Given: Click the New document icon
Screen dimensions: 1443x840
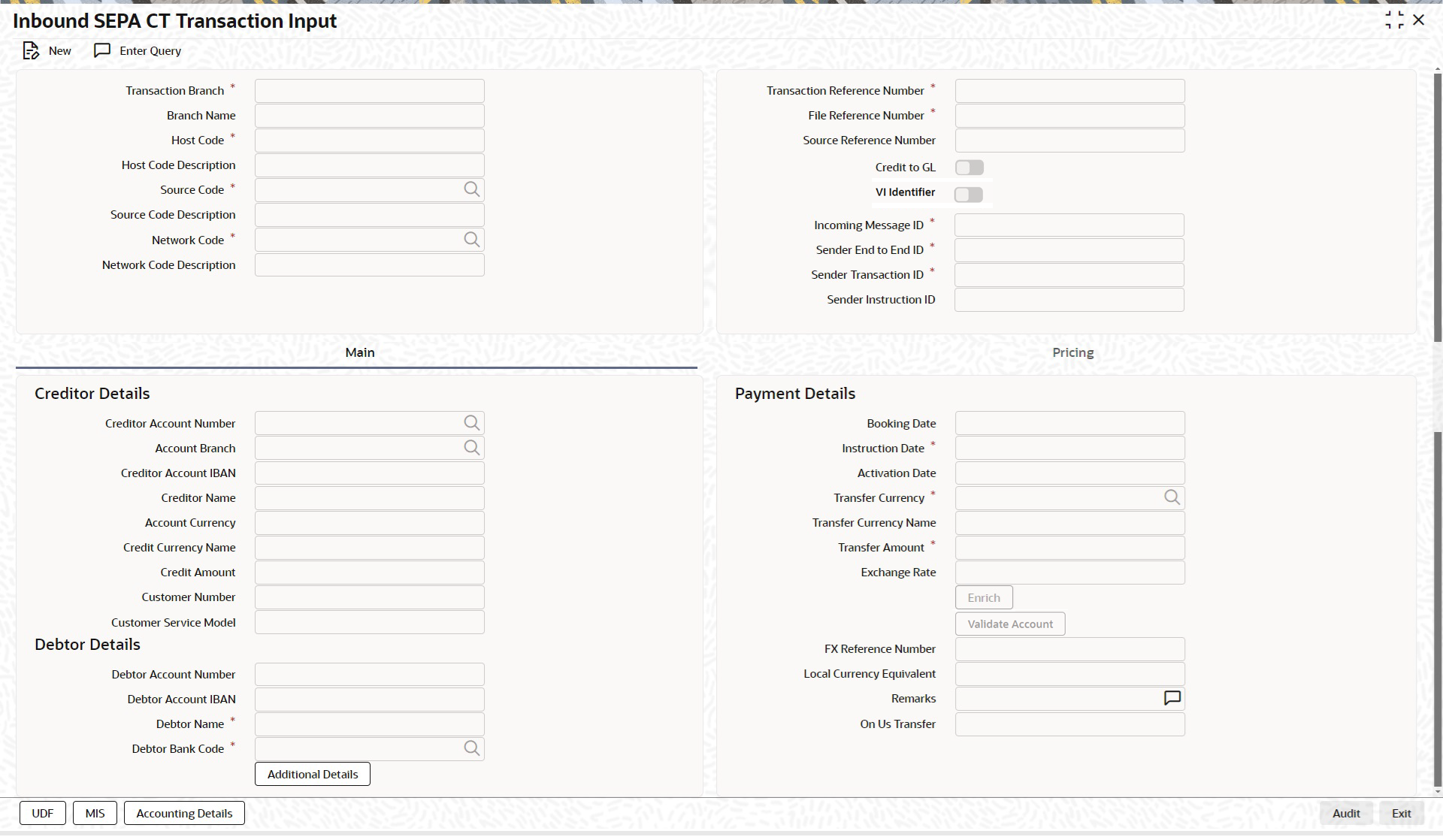Looking at the screenshot, I should point(31,51).
